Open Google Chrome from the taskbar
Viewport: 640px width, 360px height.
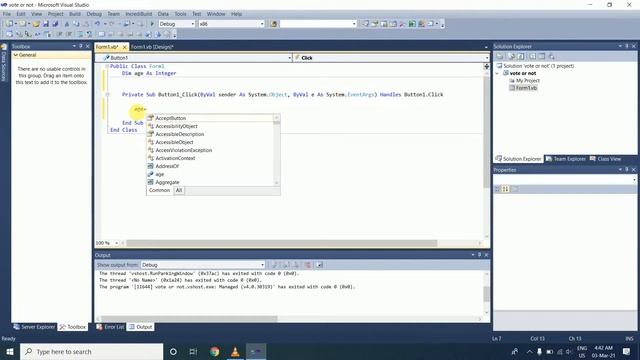coord(215,351)
